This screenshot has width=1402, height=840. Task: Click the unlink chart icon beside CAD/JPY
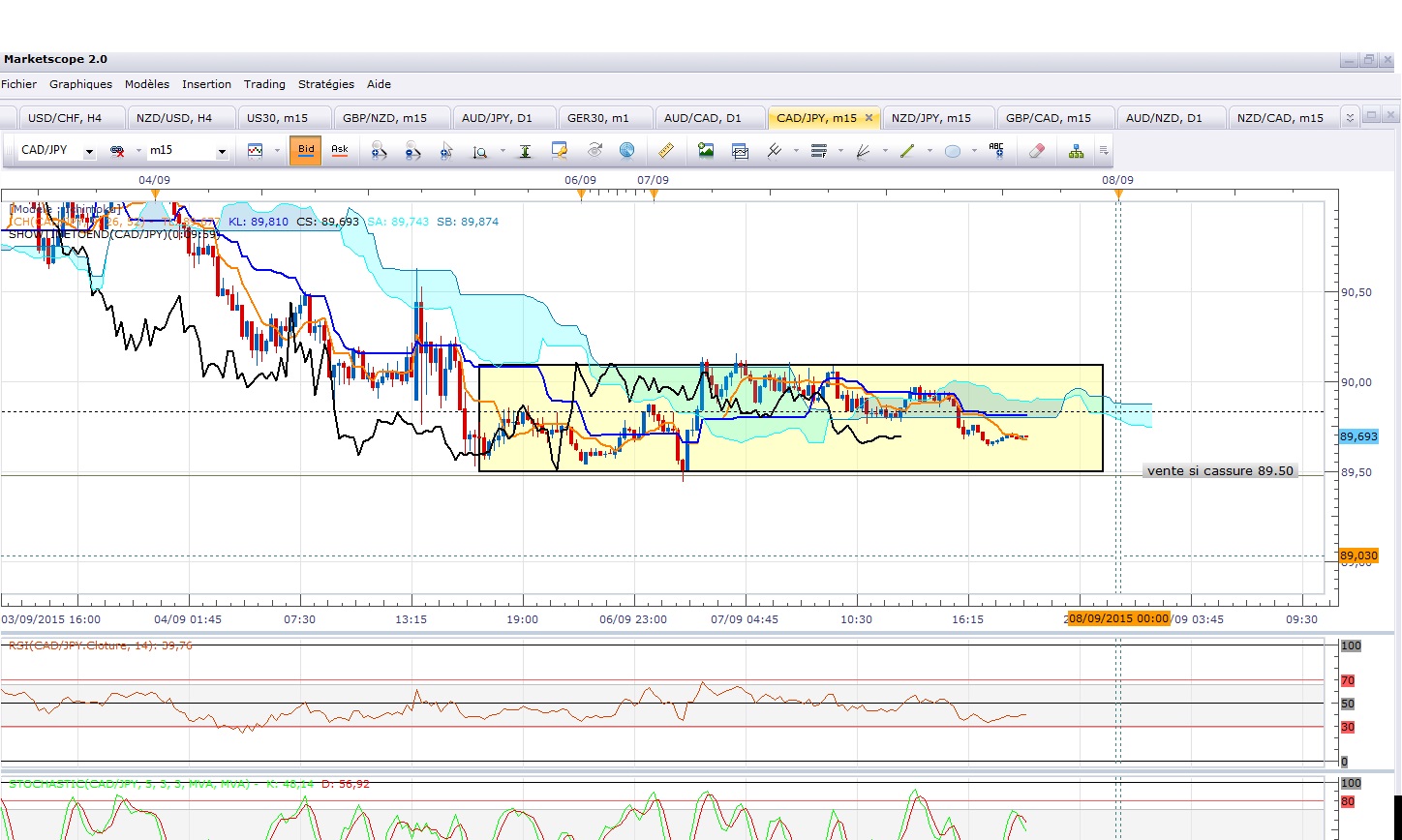[x=117, y=151]
